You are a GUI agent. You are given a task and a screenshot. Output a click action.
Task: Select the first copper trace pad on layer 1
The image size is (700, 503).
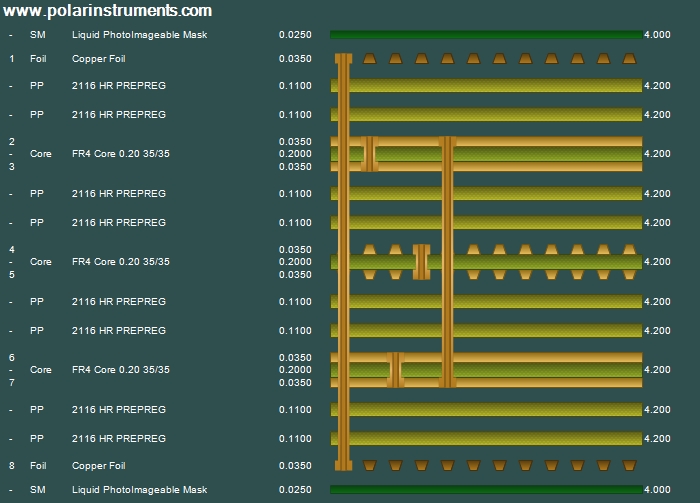coord(370,59)
